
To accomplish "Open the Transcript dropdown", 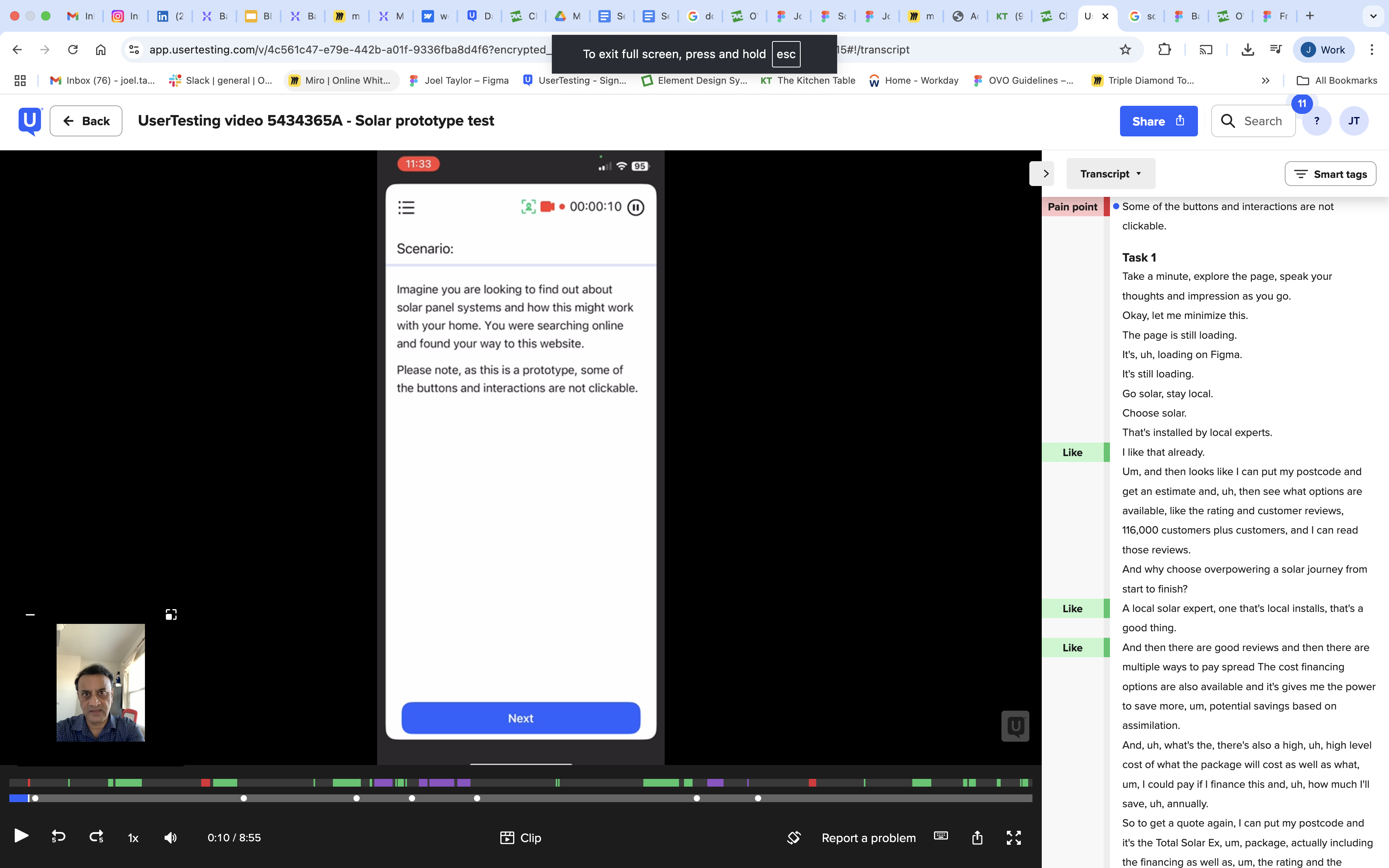I will pyautogui.click(x=1110, y=174).
